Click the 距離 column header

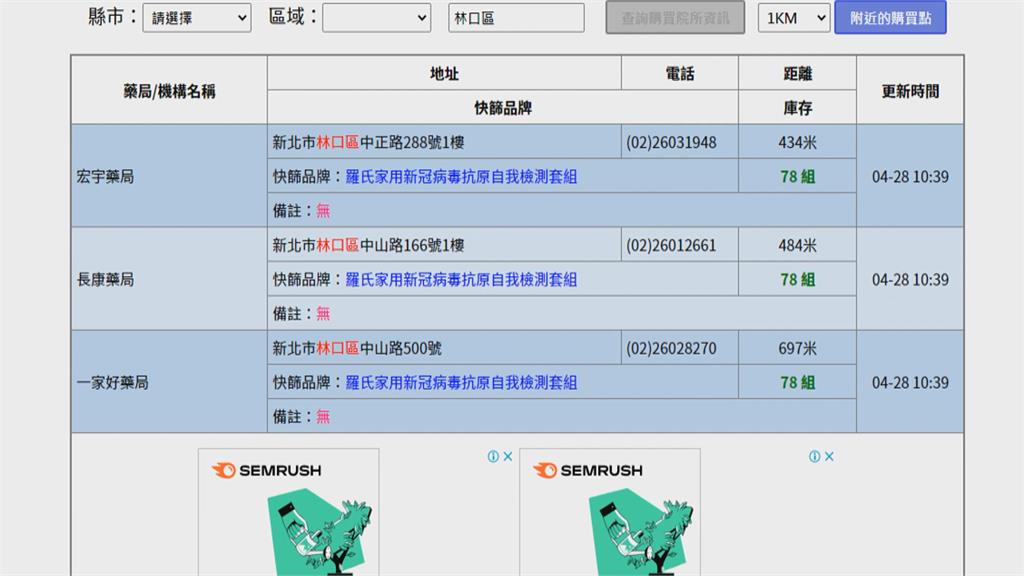click(x=797, y=74)
